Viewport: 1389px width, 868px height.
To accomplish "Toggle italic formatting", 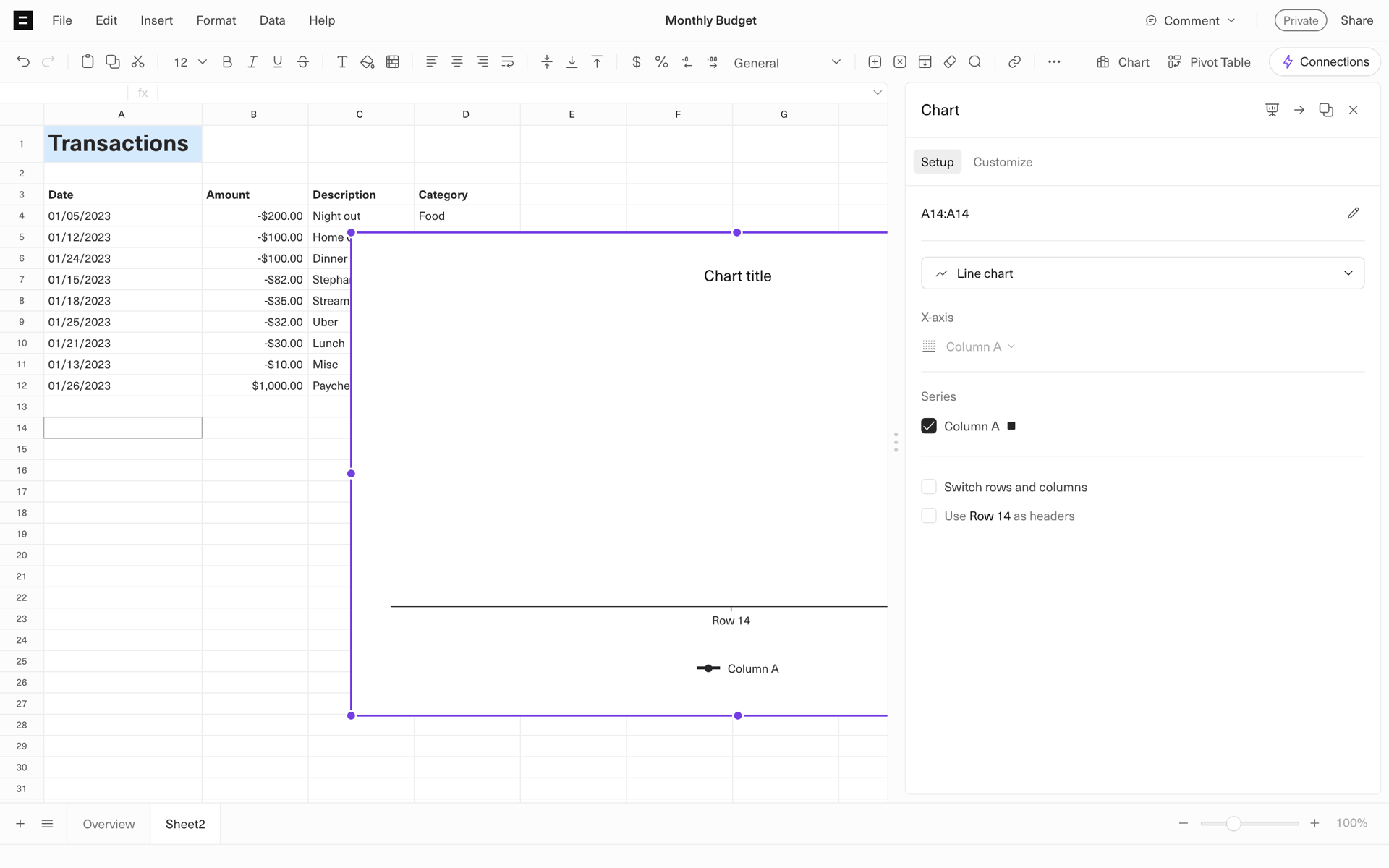I will click(x=252, y=62).
